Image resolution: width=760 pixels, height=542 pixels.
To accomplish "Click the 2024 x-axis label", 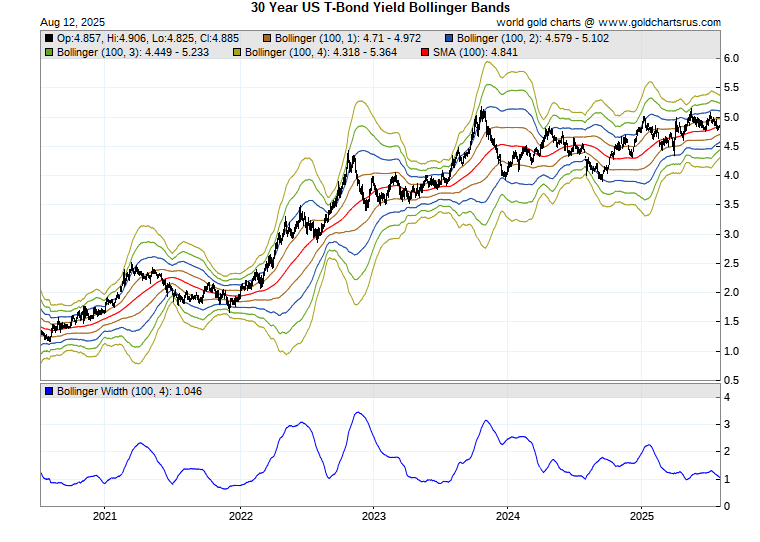I will click(x=507, y=516).
